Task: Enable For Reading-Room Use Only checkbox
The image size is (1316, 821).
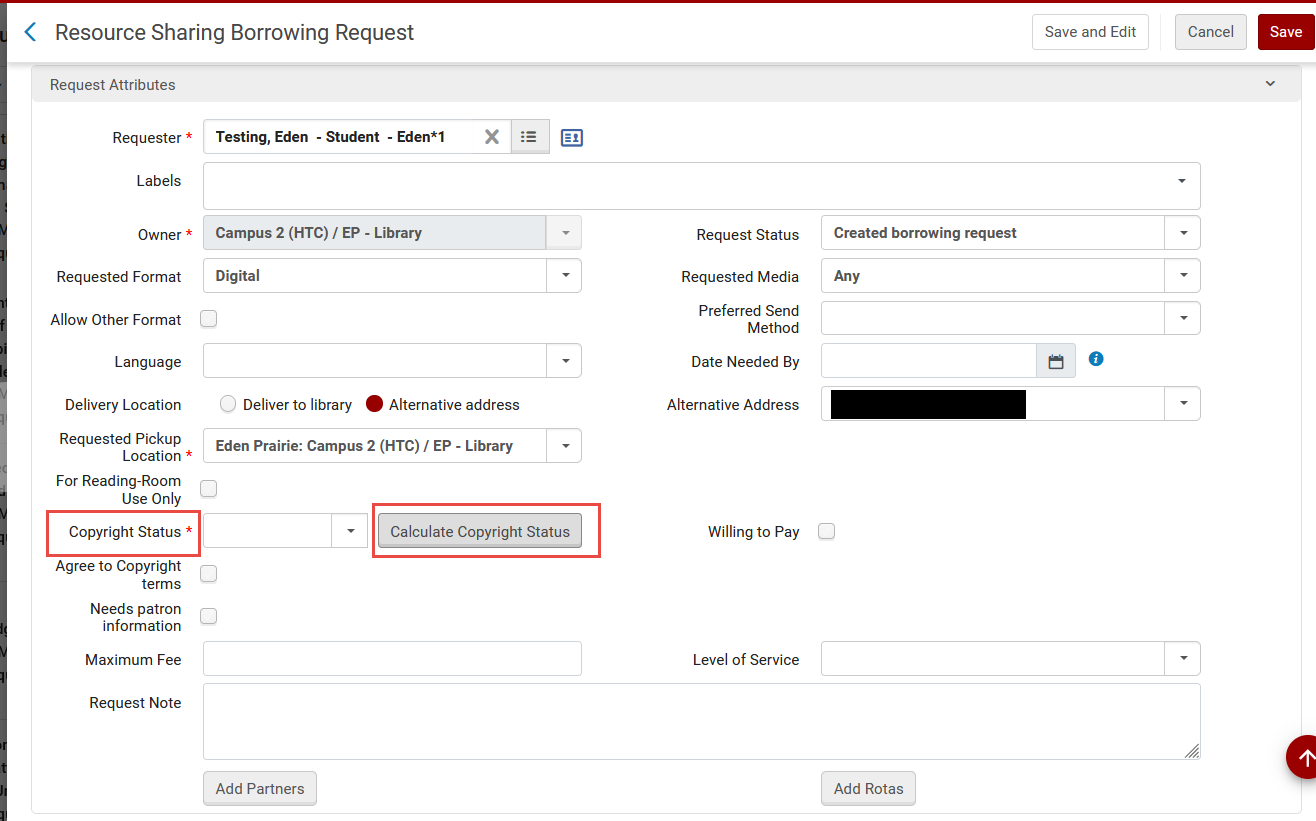Action: pyautogui.click(x=209, y=488)
